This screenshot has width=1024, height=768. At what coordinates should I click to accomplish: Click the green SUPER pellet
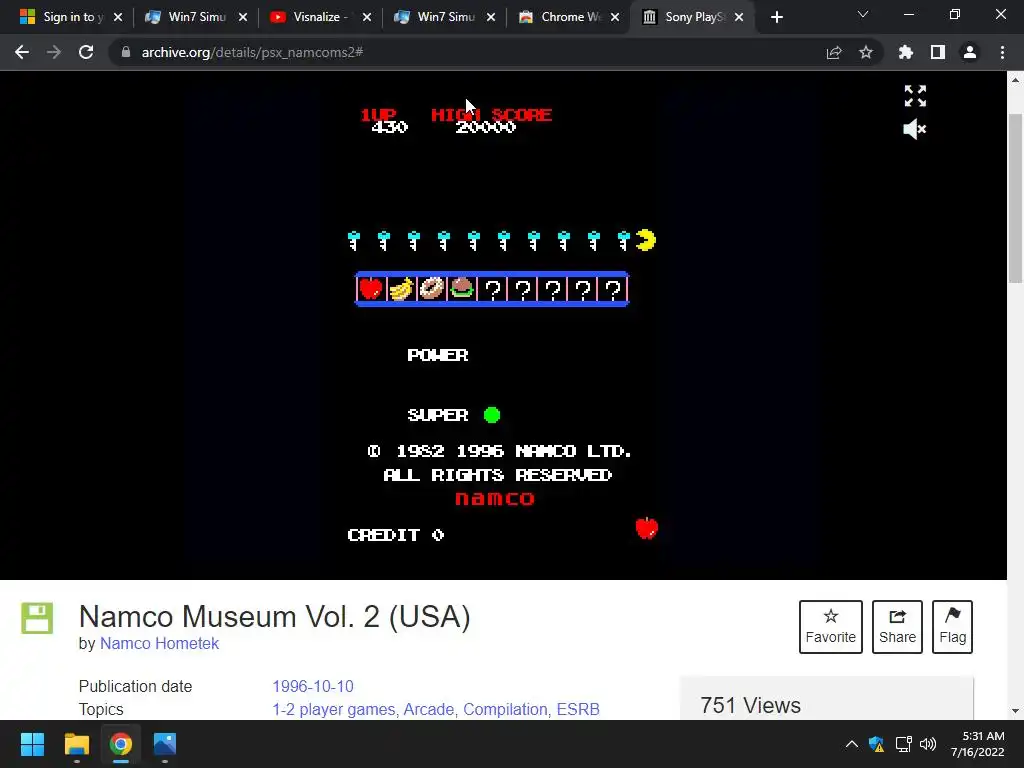pyautogui.click(x=492, y=415)
